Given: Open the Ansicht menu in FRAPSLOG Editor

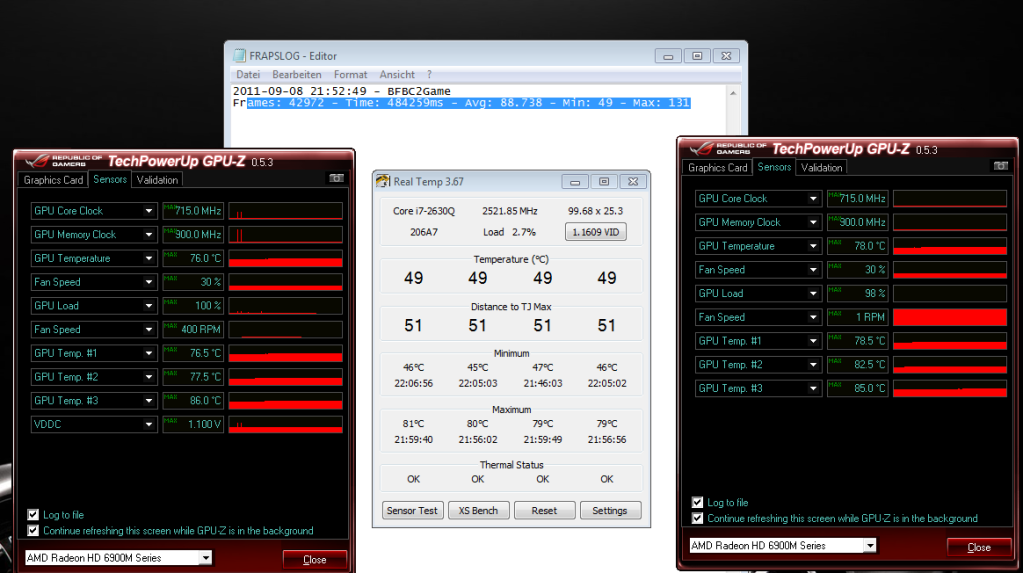Looking at the screenshot, I should click(x=397, y=74).
